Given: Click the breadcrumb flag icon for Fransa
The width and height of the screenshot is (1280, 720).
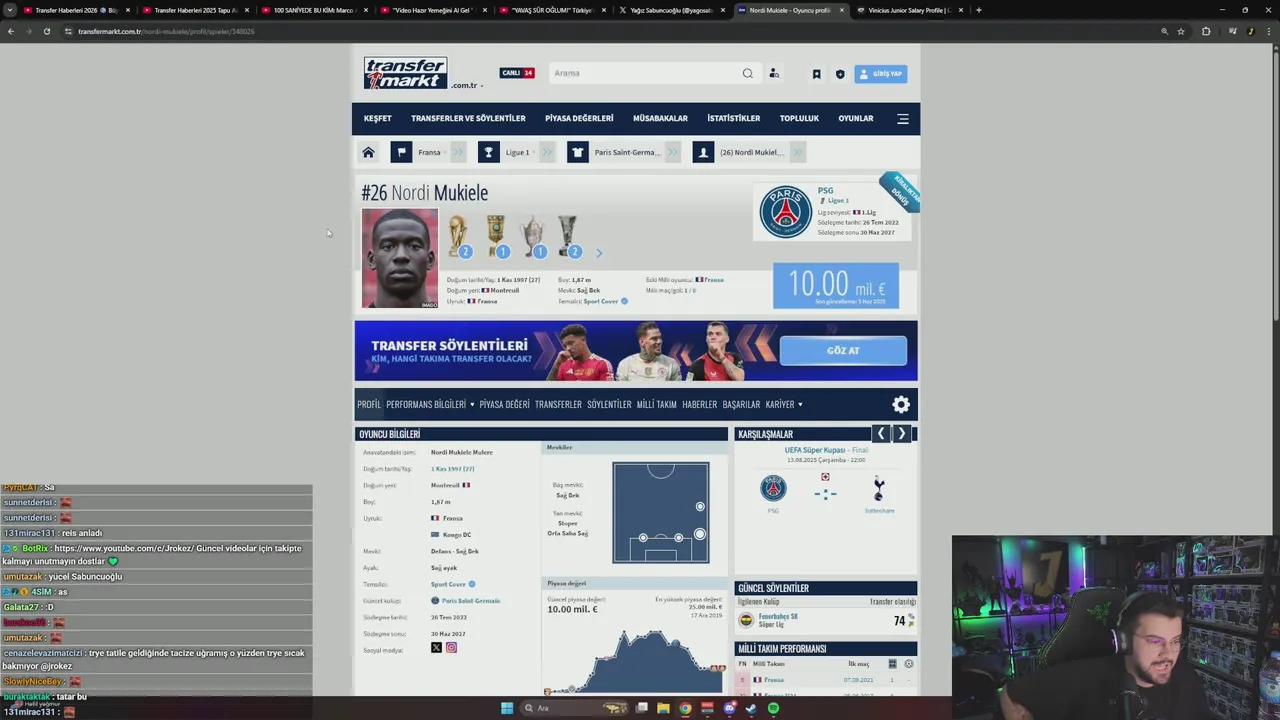Looking at the screenshot, I should click(401, 152).
